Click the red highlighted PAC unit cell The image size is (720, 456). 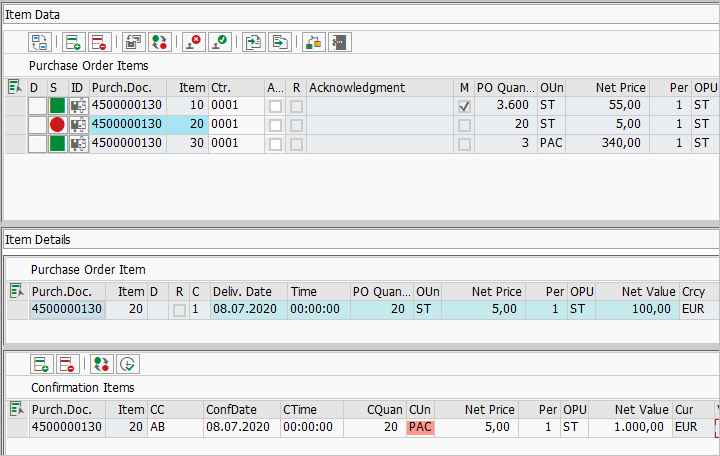420,428
